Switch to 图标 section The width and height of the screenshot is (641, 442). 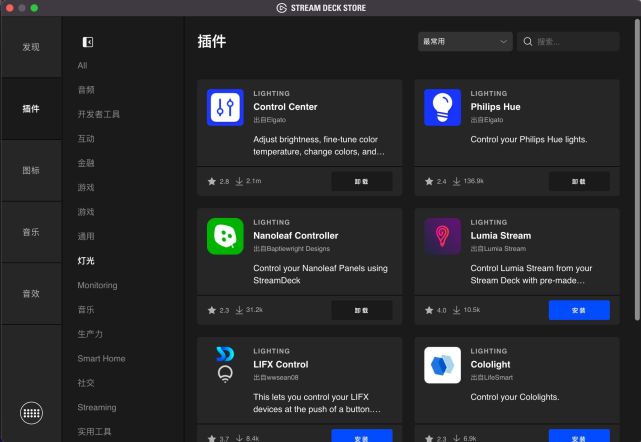pos(31,171)
